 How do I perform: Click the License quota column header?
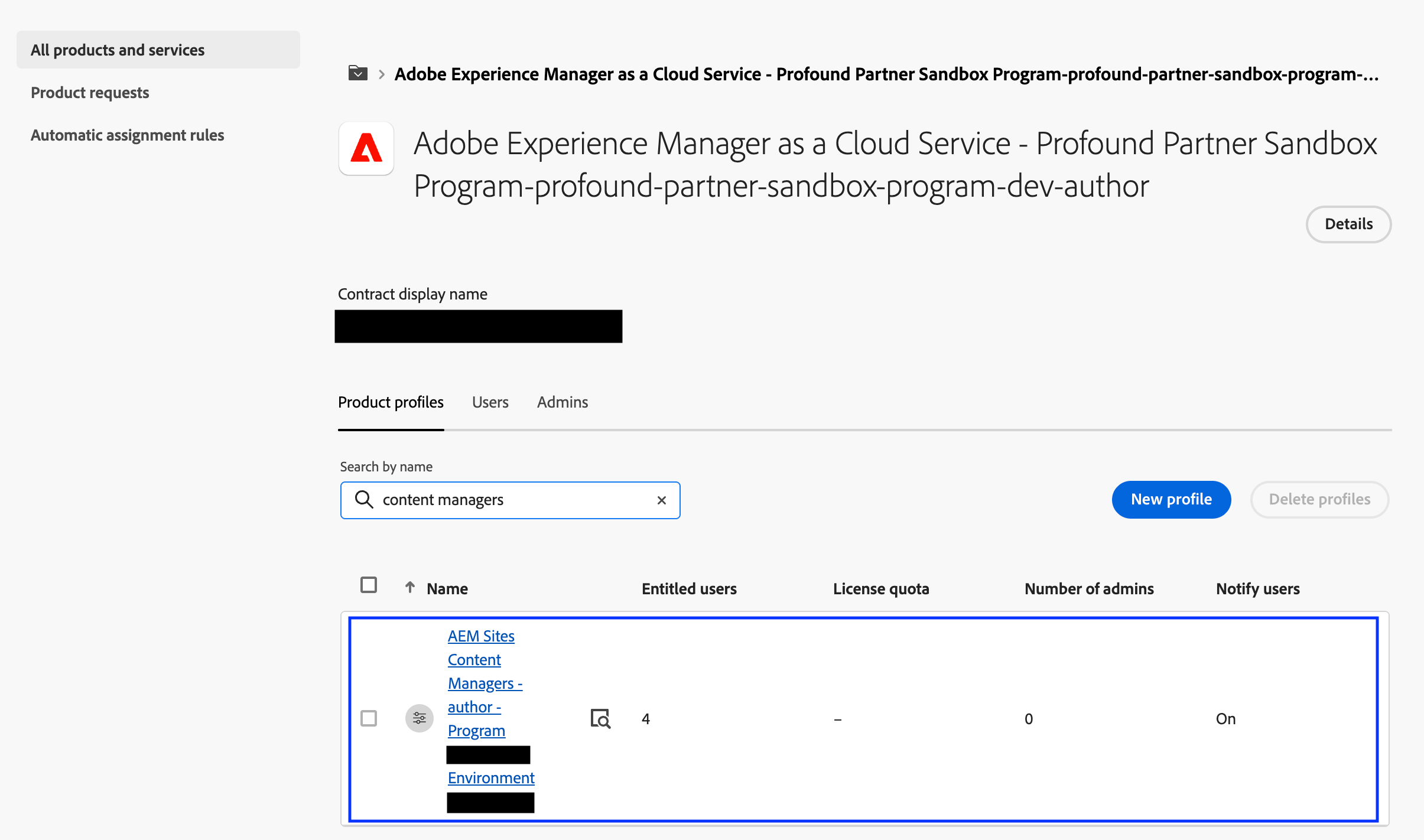pos(881,588)
